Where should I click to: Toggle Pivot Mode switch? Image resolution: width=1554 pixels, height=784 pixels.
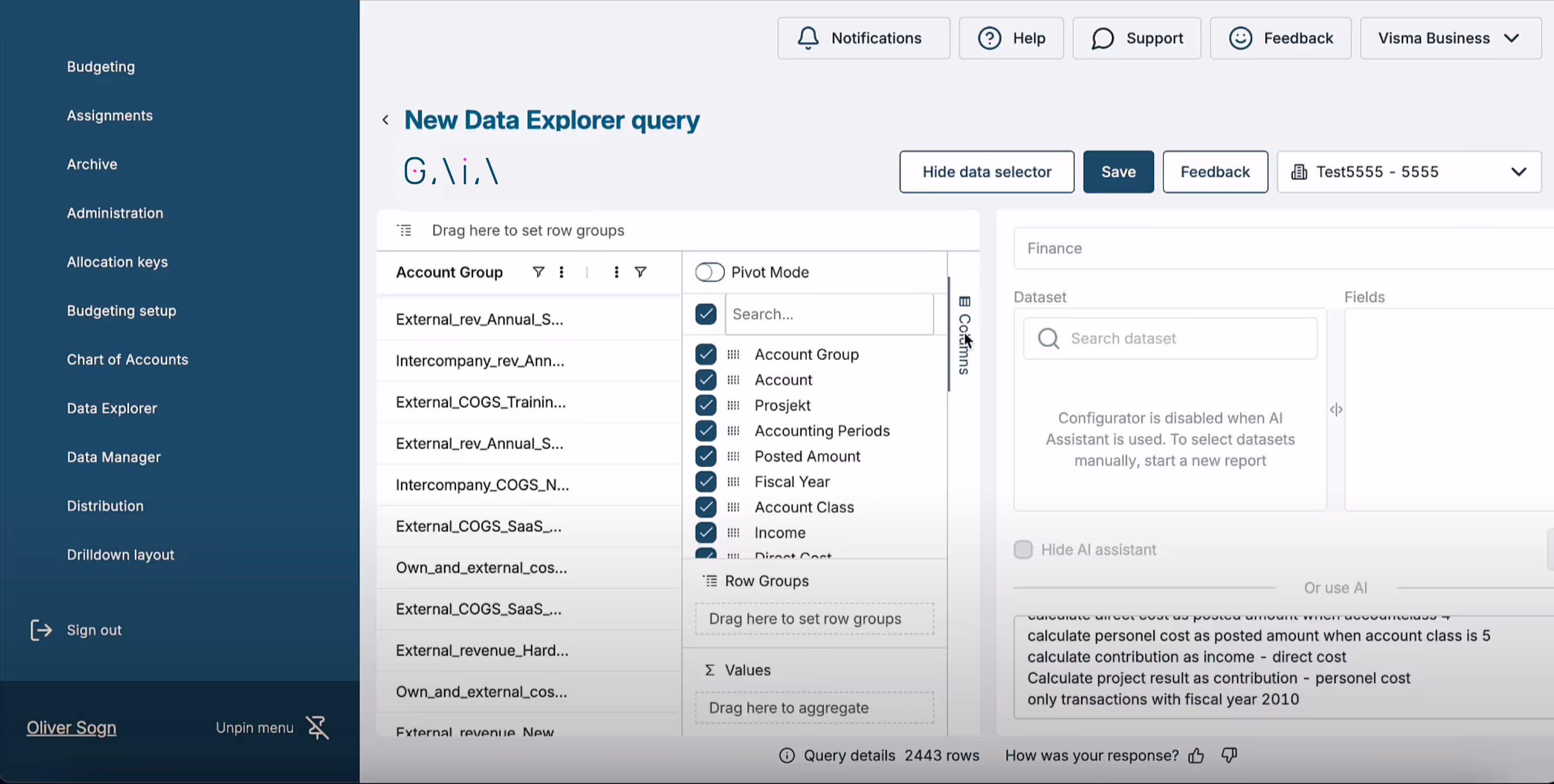tap(710, 272)
